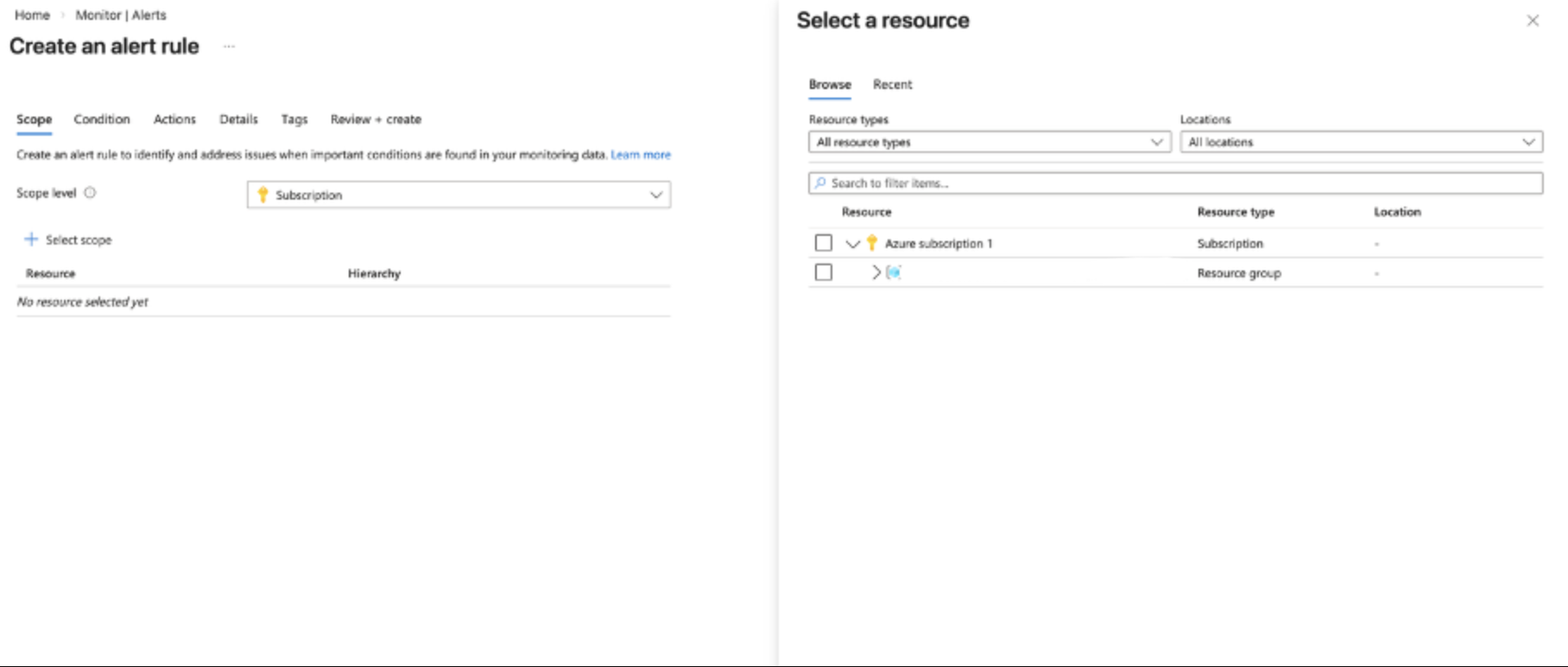This screenshot has width=1568, height=667.
Task: Open the All resource types dropdown
Action: tap(989, 142)
